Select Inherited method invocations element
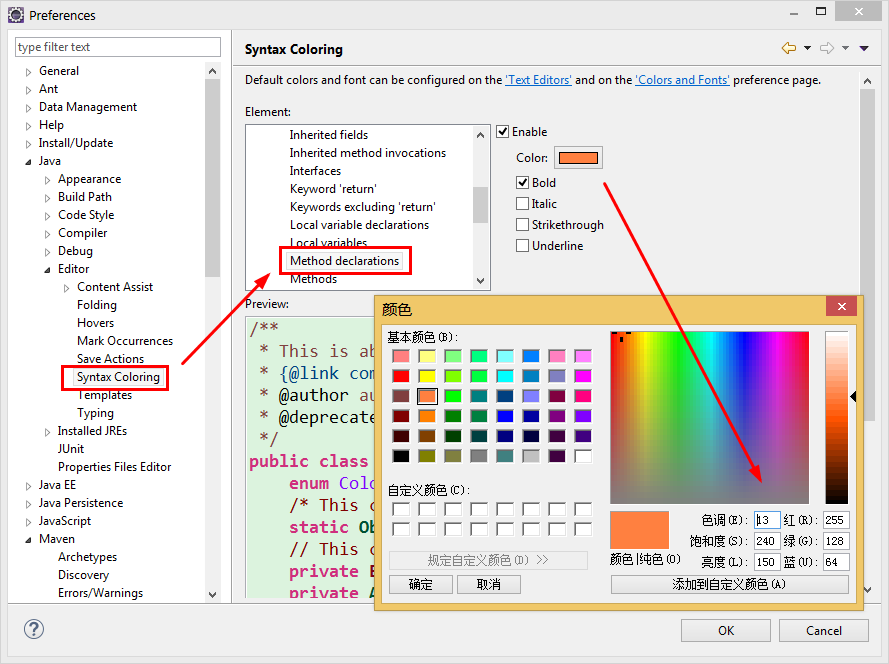The height and width of the screenshot is (664, 889). (367, 153)
